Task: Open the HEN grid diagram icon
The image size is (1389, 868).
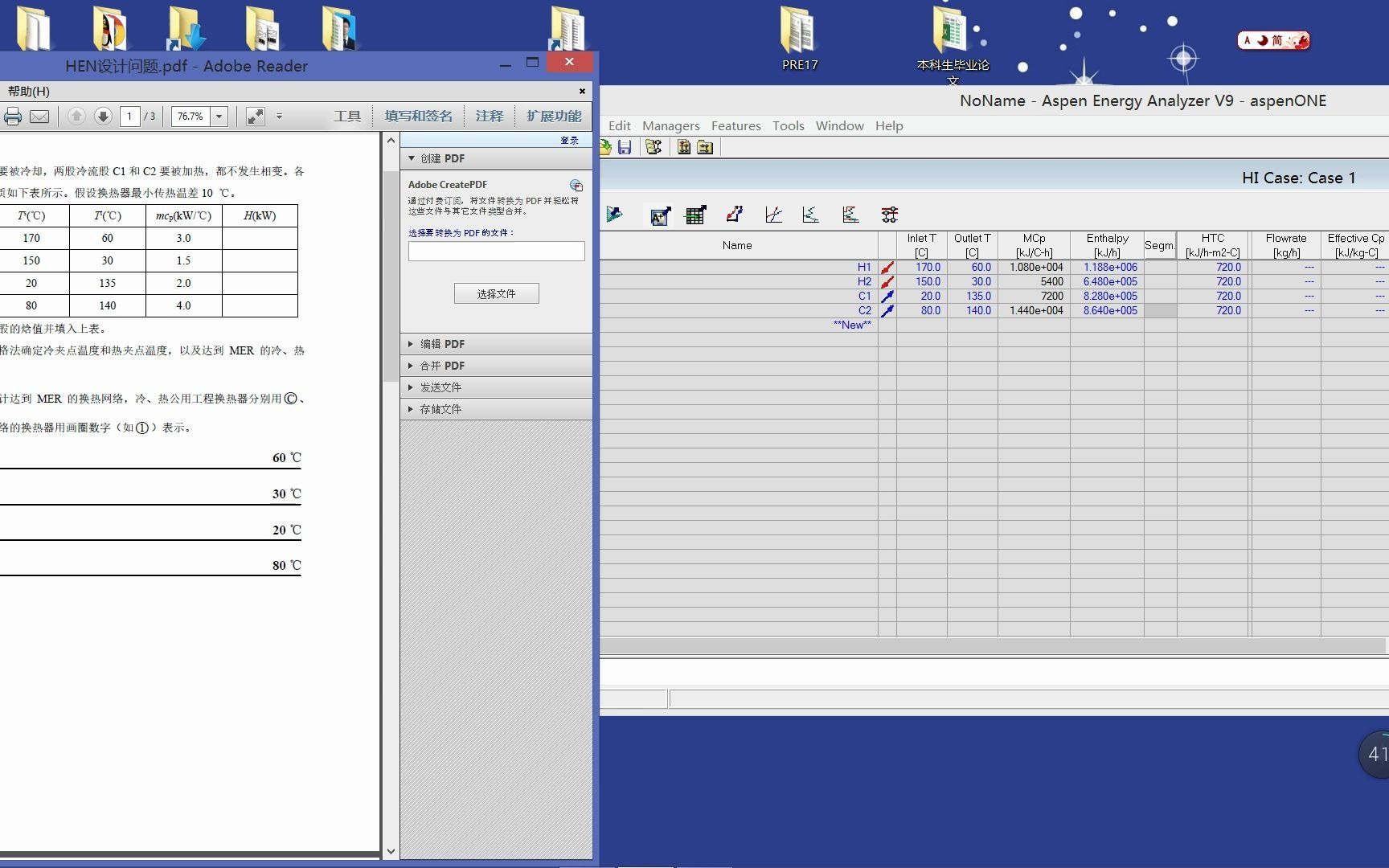Action: pyautogui.click(x=889, y=215)
